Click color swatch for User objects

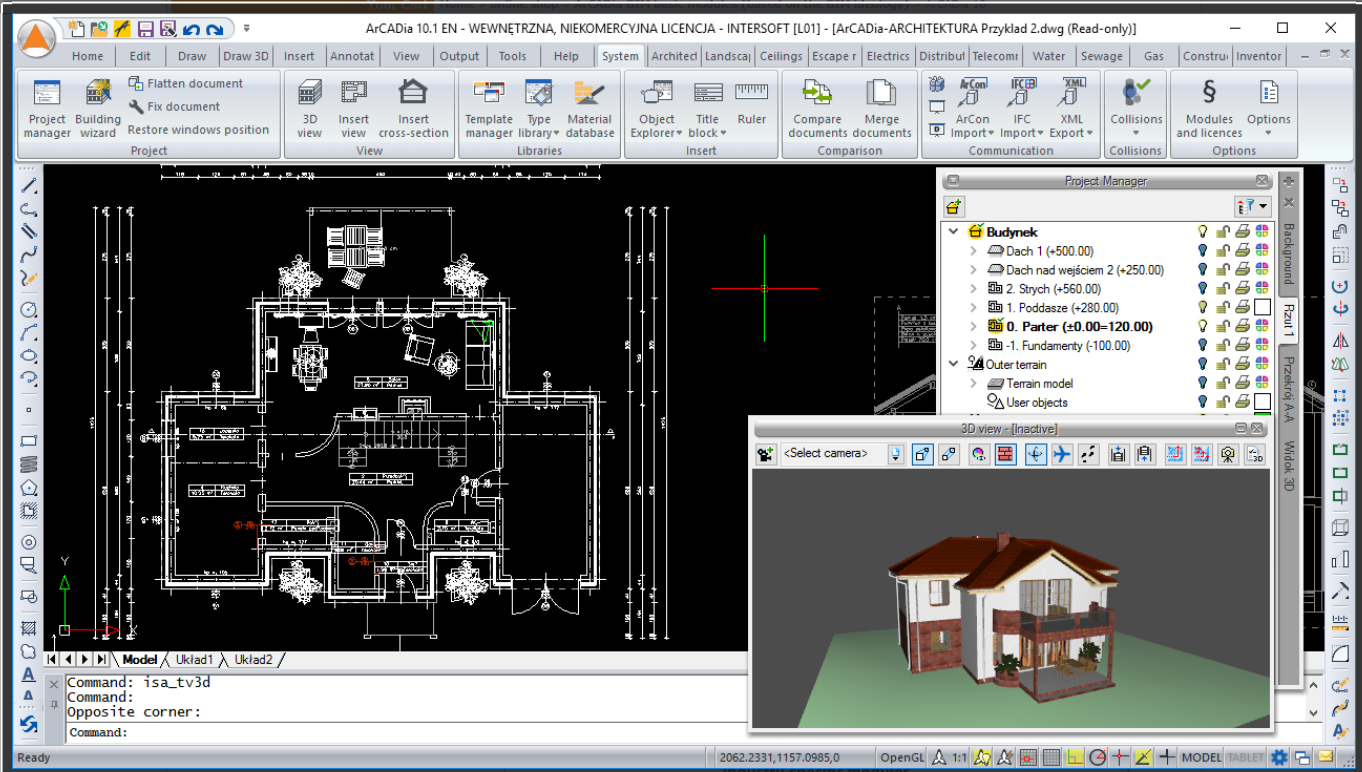pos(1261,403)
